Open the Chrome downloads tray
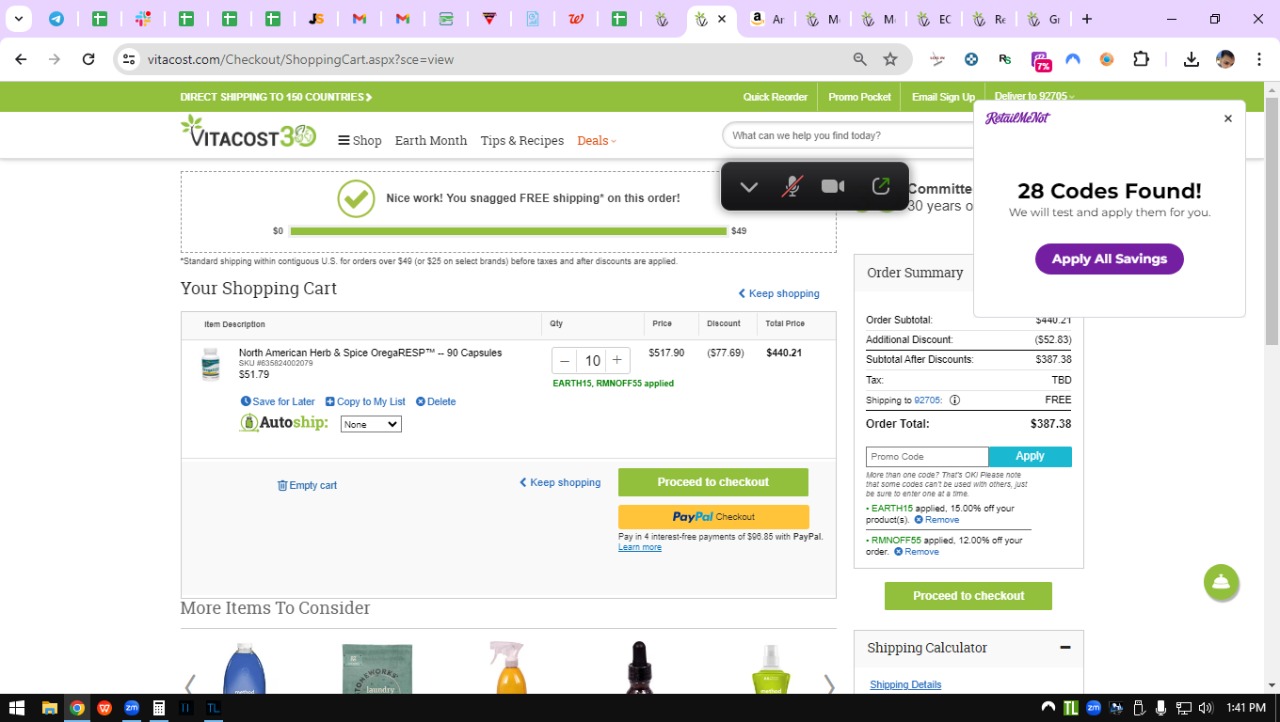 click(x=1191, y=59)
